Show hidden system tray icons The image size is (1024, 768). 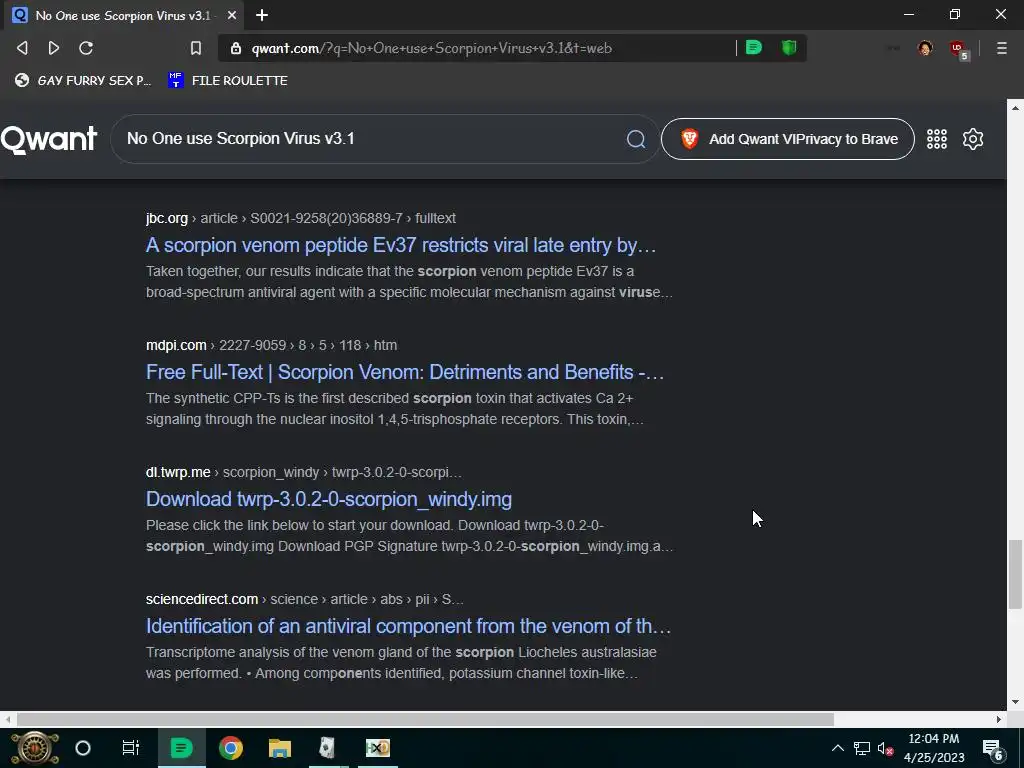[x=837, y=748]
